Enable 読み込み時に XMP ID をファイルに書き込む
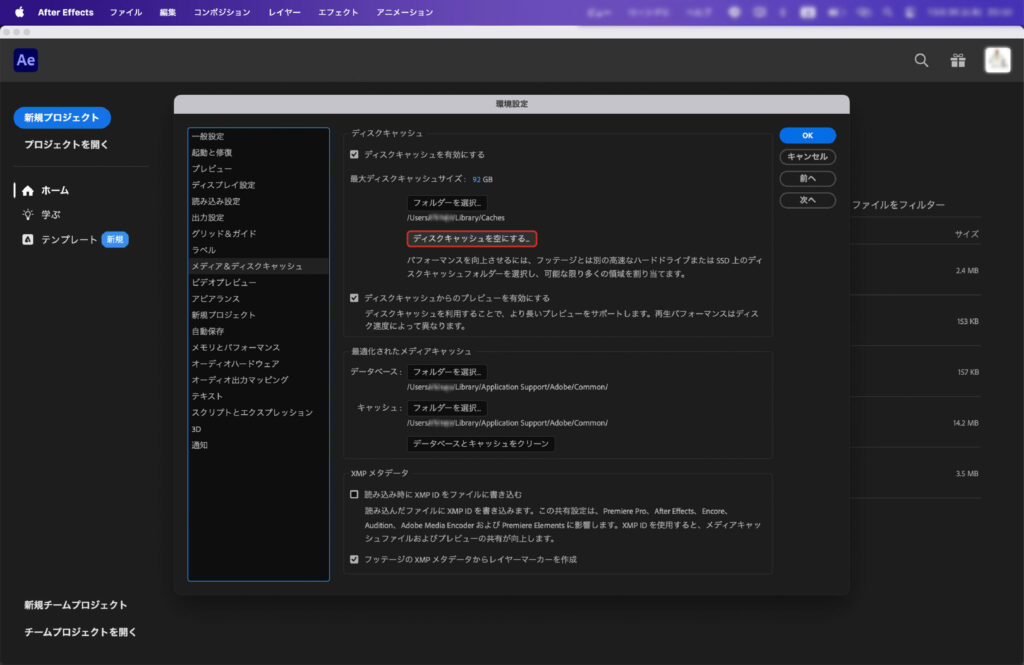The height and width of the screenshot is (665, 1024). click(x=354, y=495)
